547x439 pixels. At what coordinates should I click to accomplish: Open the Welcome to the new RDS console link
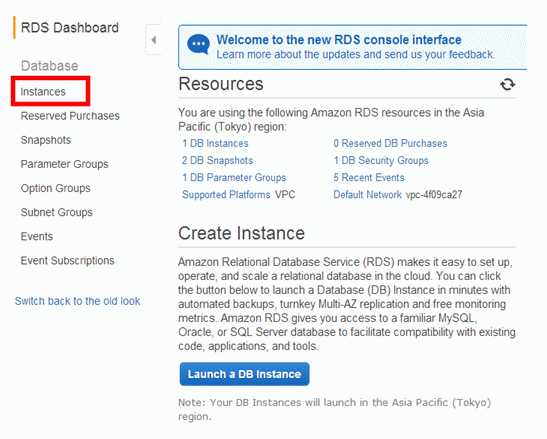click(339, 40)
